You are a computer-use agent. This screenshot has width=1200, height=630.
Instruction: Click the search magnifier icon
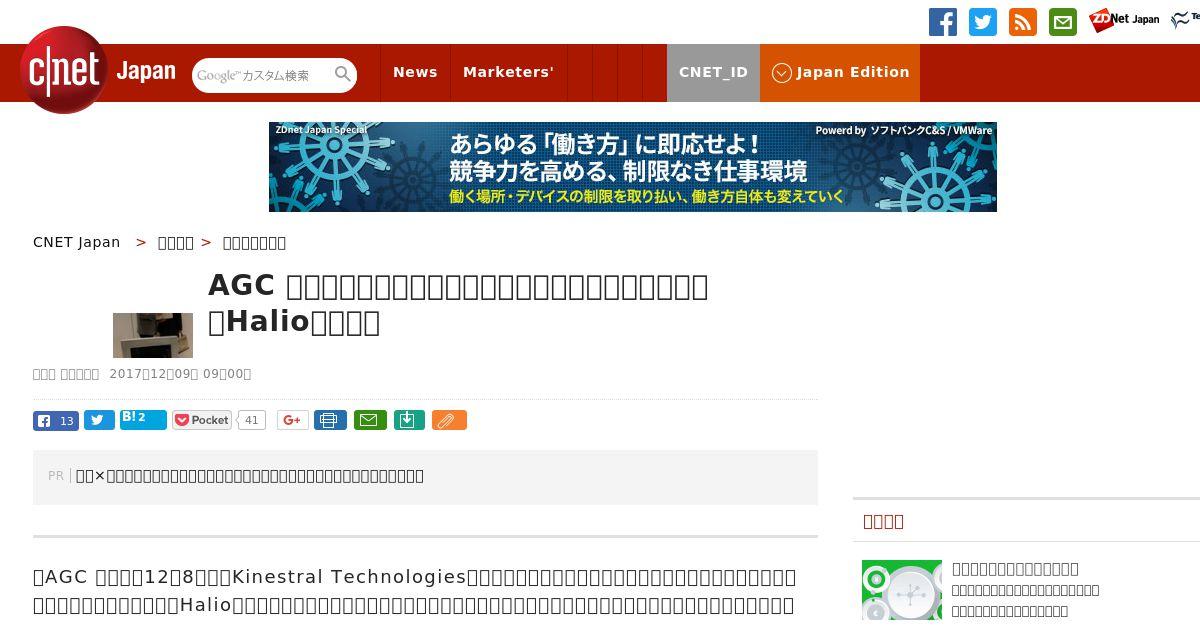[343, 75]
